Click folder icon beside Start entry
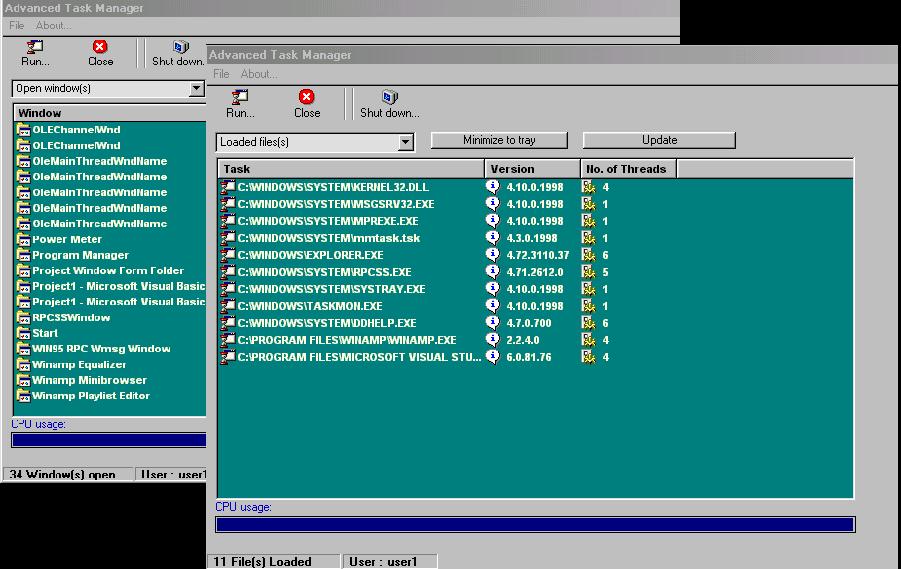901x569 pixels. (x=24, y=333)
